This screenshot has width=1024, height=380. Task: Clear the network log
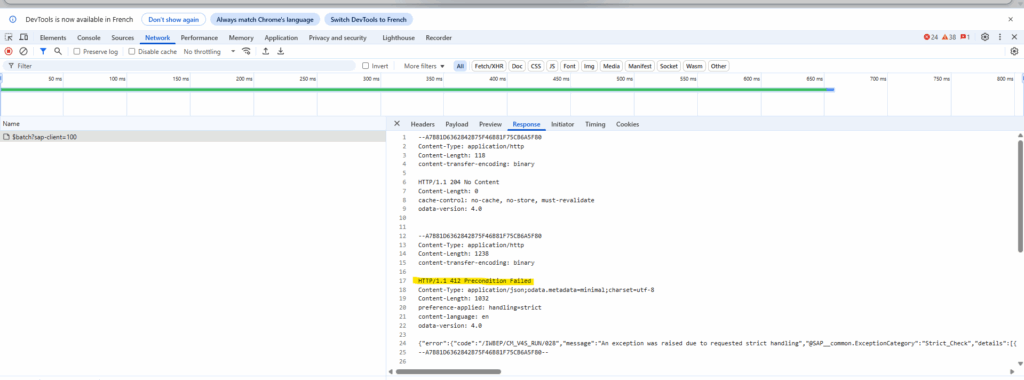(x=23, y=51)
